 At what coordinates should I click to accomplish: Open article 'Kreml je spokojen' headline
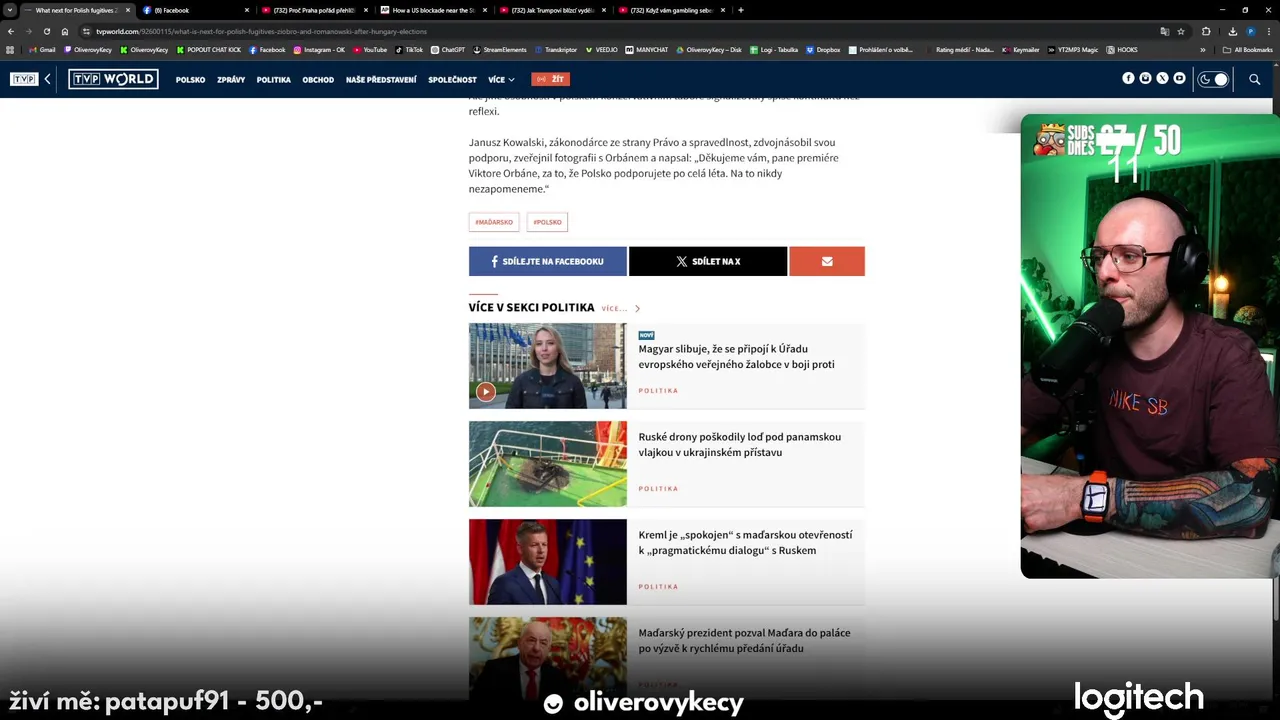click(x=746, y=543)
